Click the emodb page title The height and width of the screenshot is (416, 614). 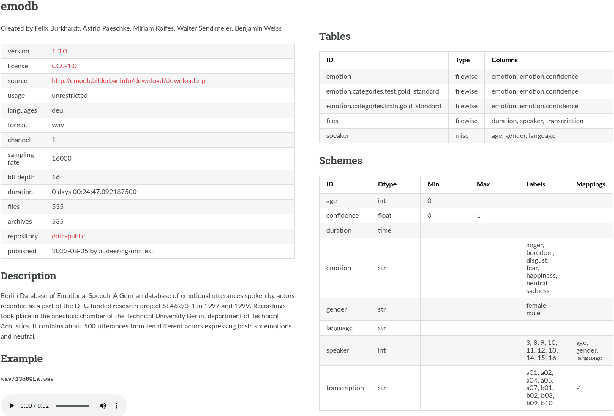[22, 10]
